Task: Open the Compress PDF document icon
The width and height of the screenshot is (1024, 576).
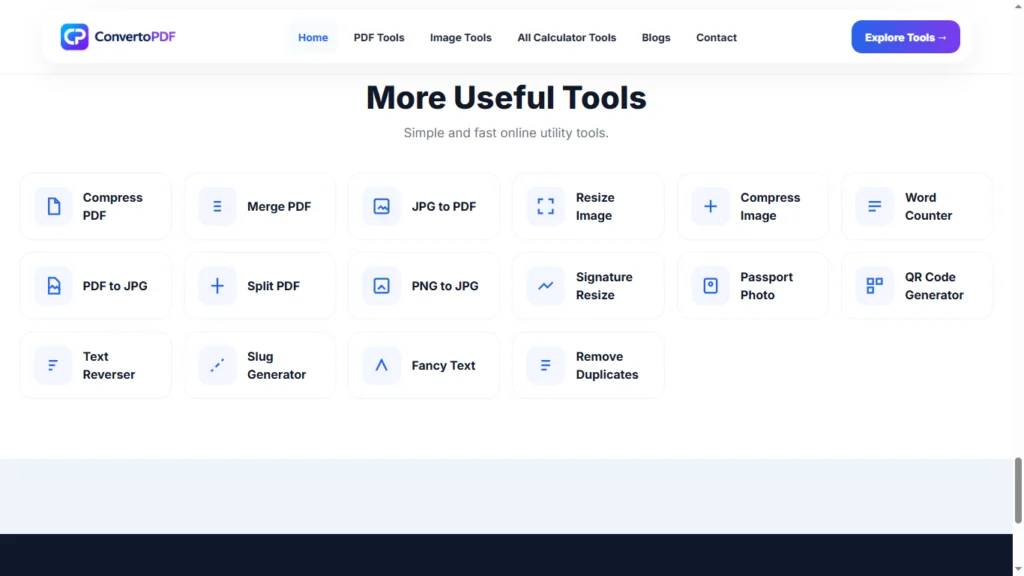Action: pos(54,206)
